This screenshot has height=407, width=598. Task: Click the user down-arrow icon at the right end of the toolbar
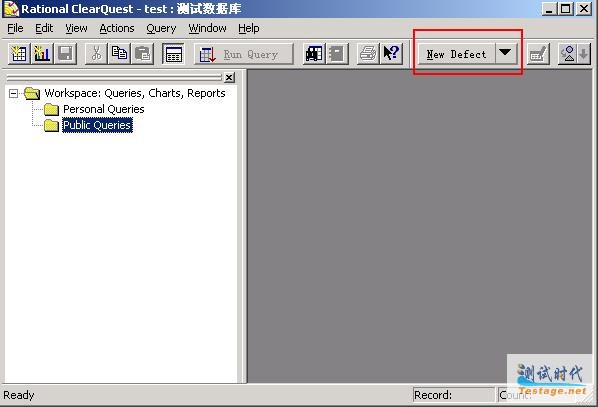coord(574,54)
